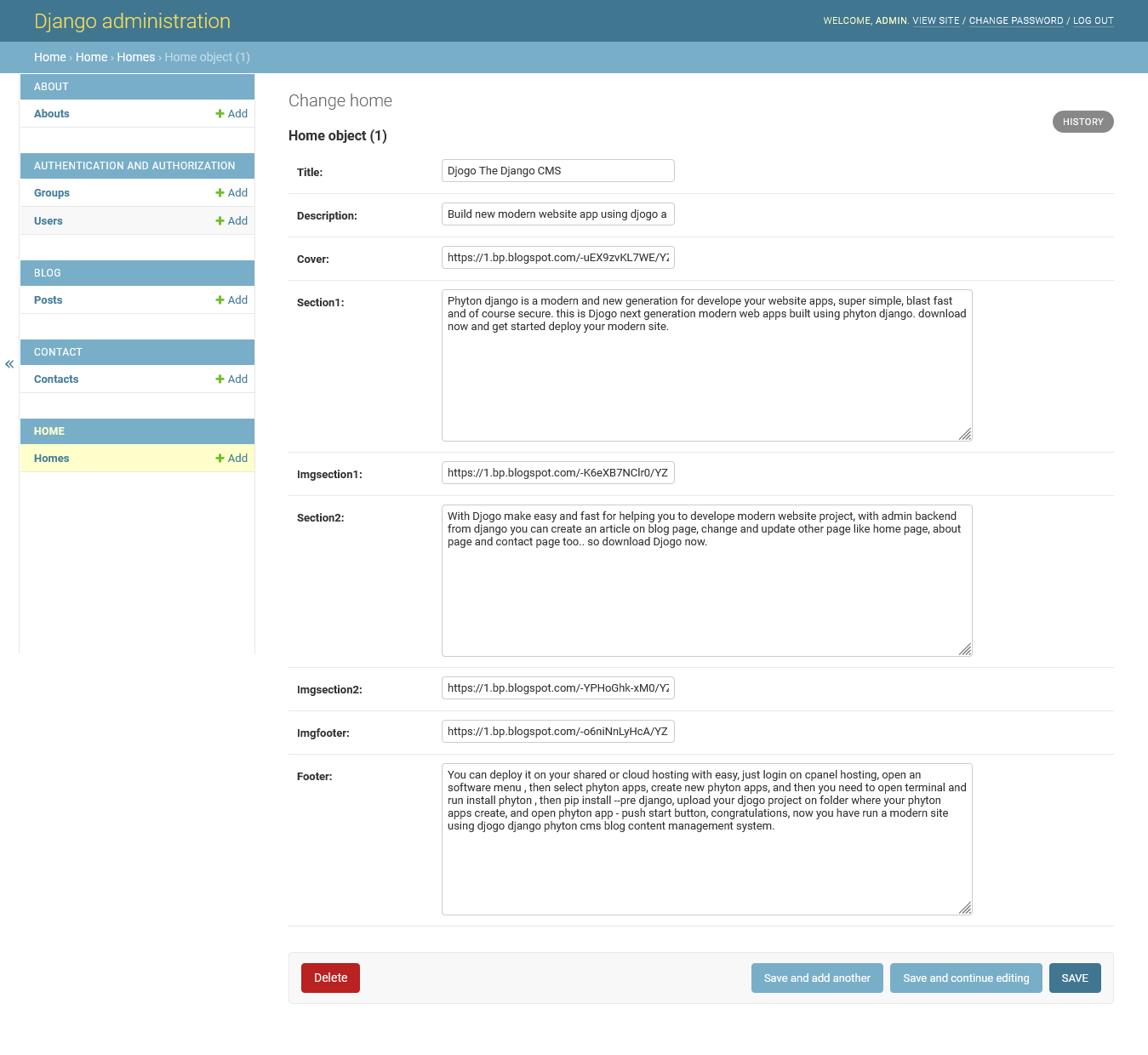Click the Title: field label

(310, 172)
